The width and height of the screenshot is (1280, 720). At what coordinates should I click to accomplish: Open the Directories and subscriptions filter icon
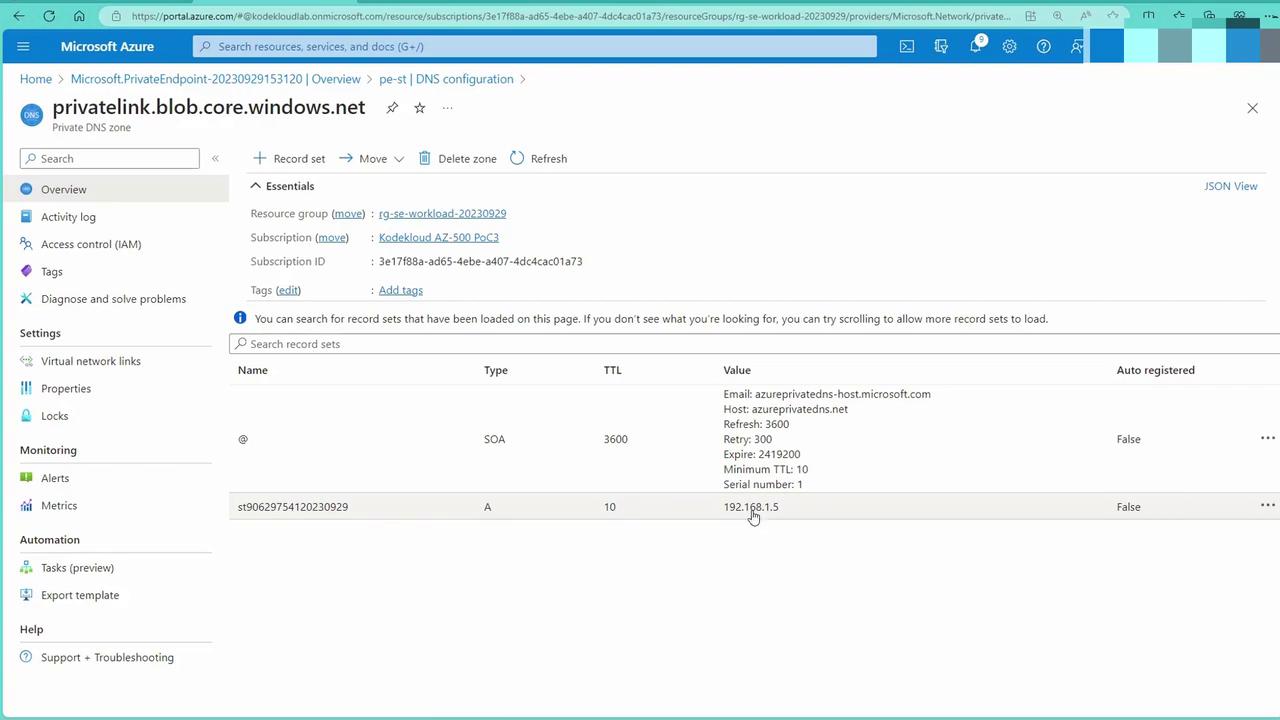click(x=941, y=46)
